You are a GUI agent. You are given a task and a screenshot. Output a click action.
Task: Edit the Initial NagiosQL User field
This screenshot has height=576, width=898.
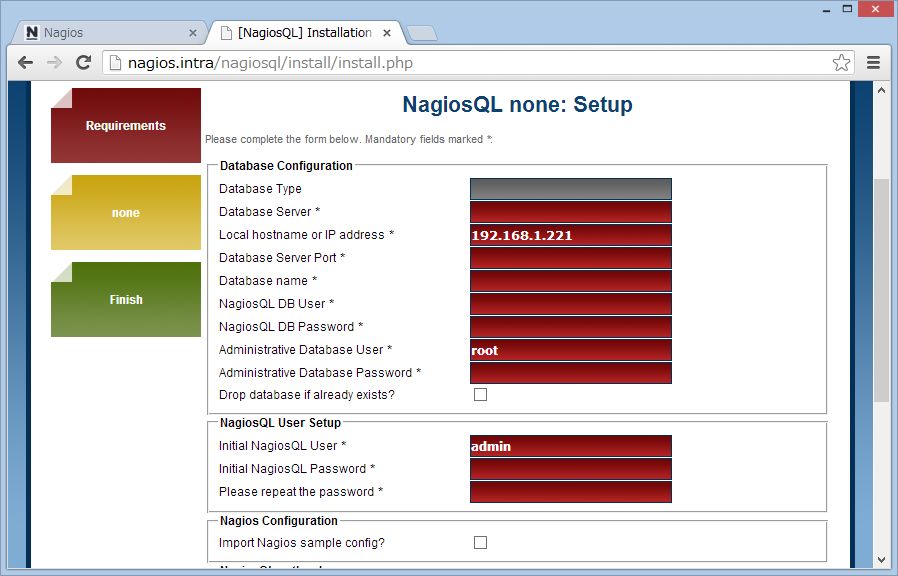571,446
